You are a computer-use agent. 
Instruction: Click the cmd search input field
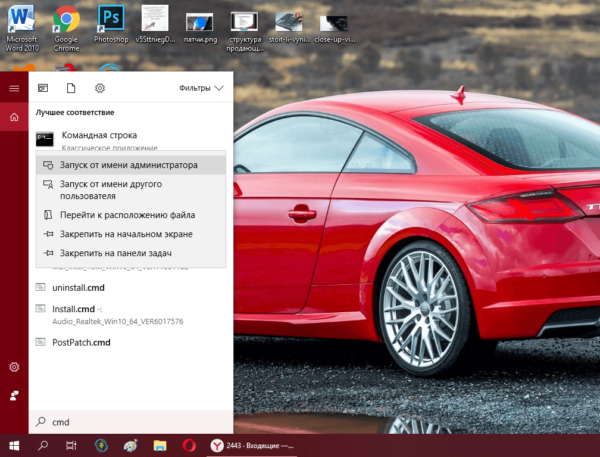click(130, 422)
